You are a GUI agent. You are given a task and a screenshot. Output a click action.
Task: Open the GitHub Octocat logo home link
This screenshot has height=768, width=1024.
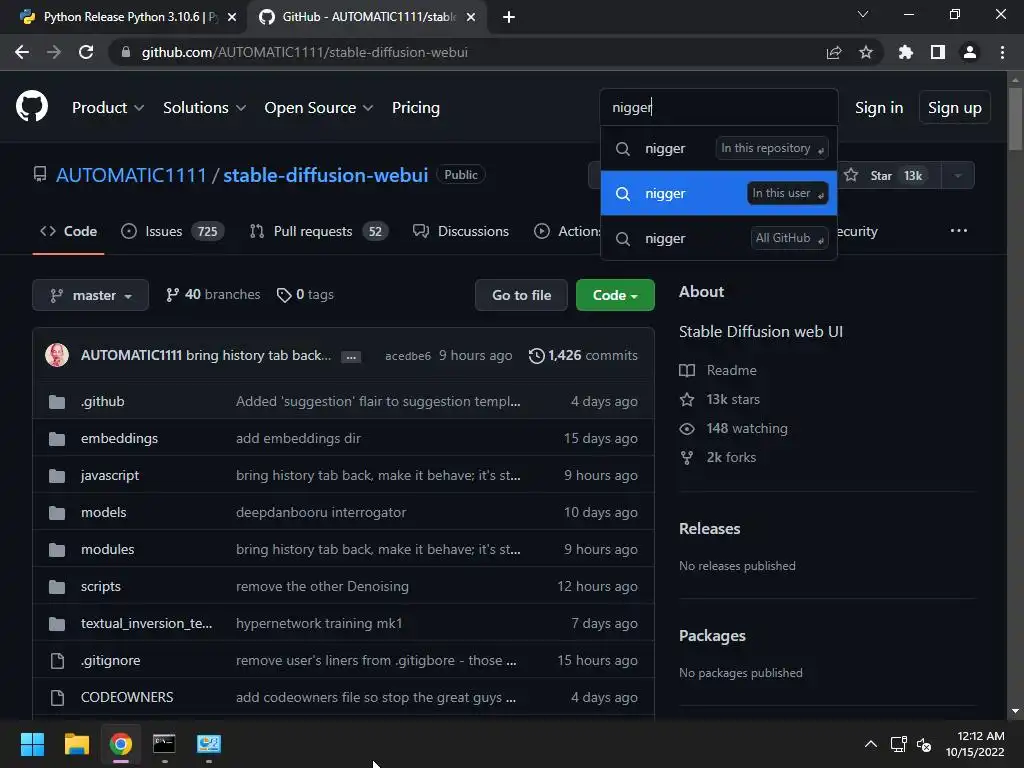click(x=32, y=107)
